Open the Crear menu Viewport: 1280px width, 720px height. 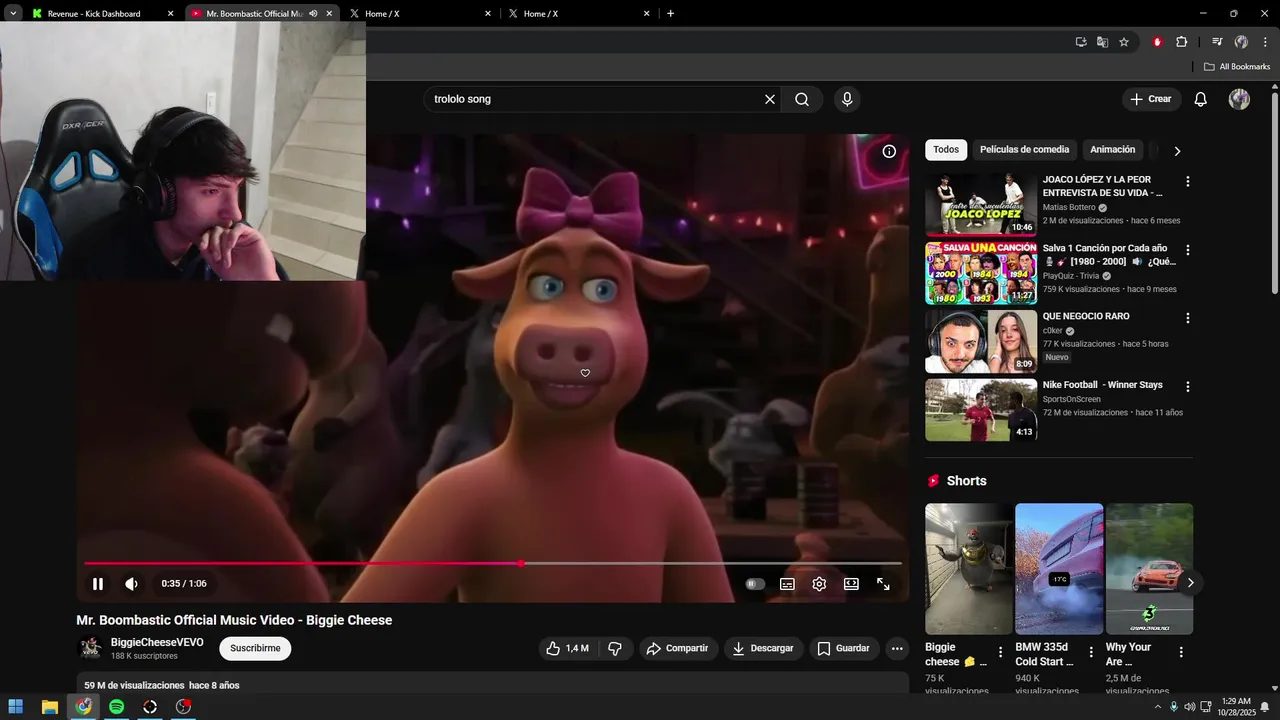1150,99
